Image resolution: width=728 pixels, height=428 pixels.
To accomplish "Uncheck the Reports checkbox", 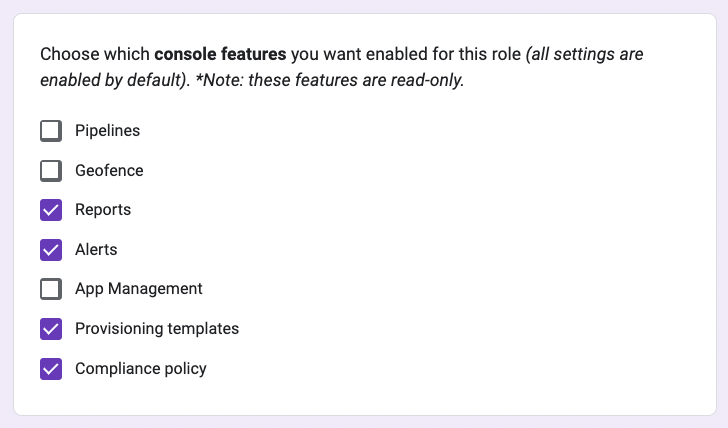I will coord(51,210).
